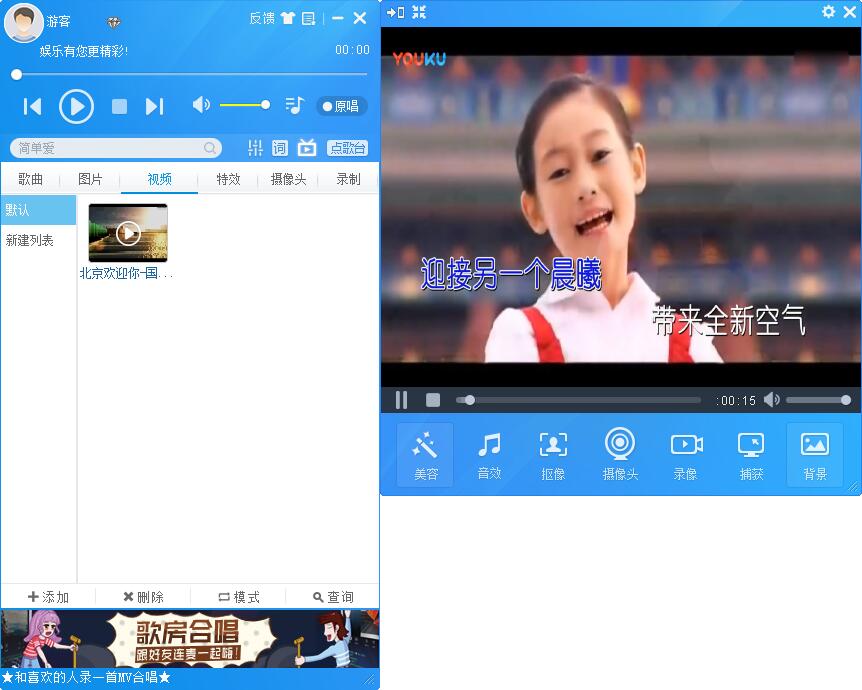Screen dimensions: 862x690
Task: Open the settings gear on the video window
Action: tap(829, 12)
